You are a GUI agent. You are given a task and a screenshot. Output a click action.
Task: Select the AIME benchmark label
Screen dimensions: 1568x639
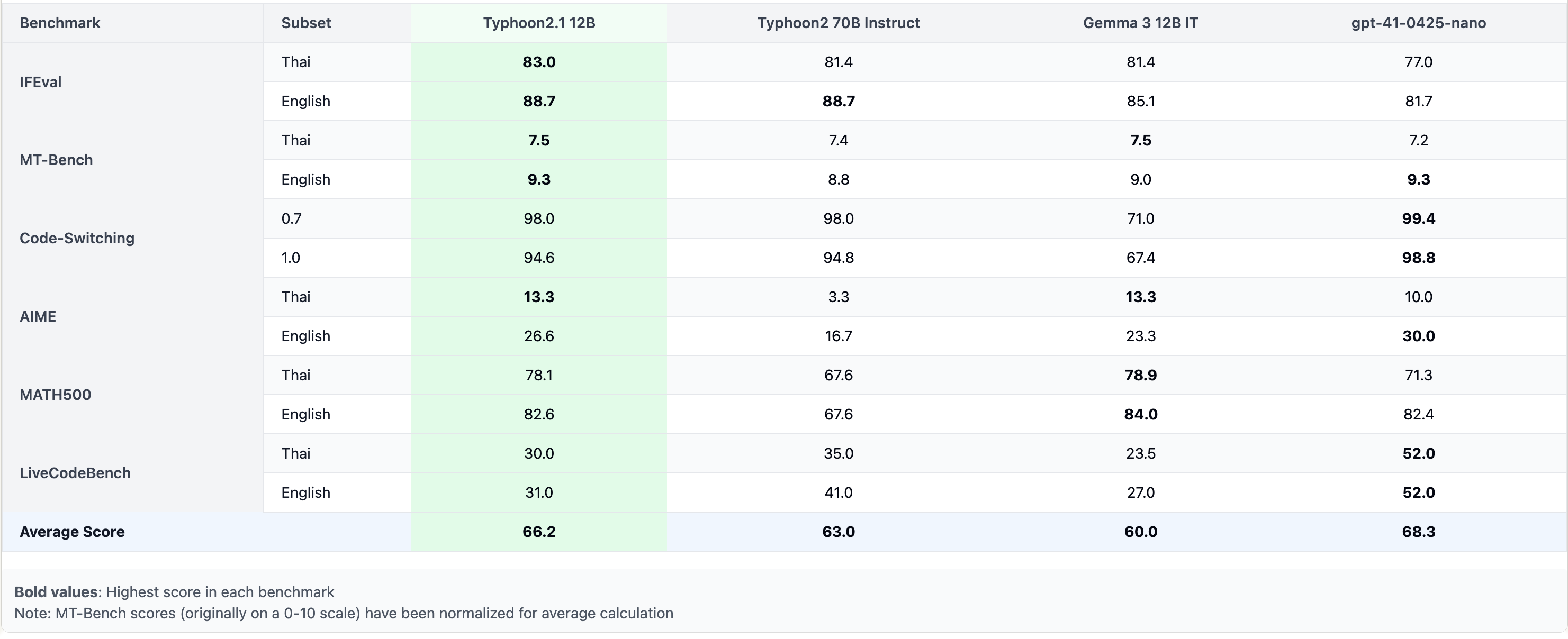tap(38, 317)
